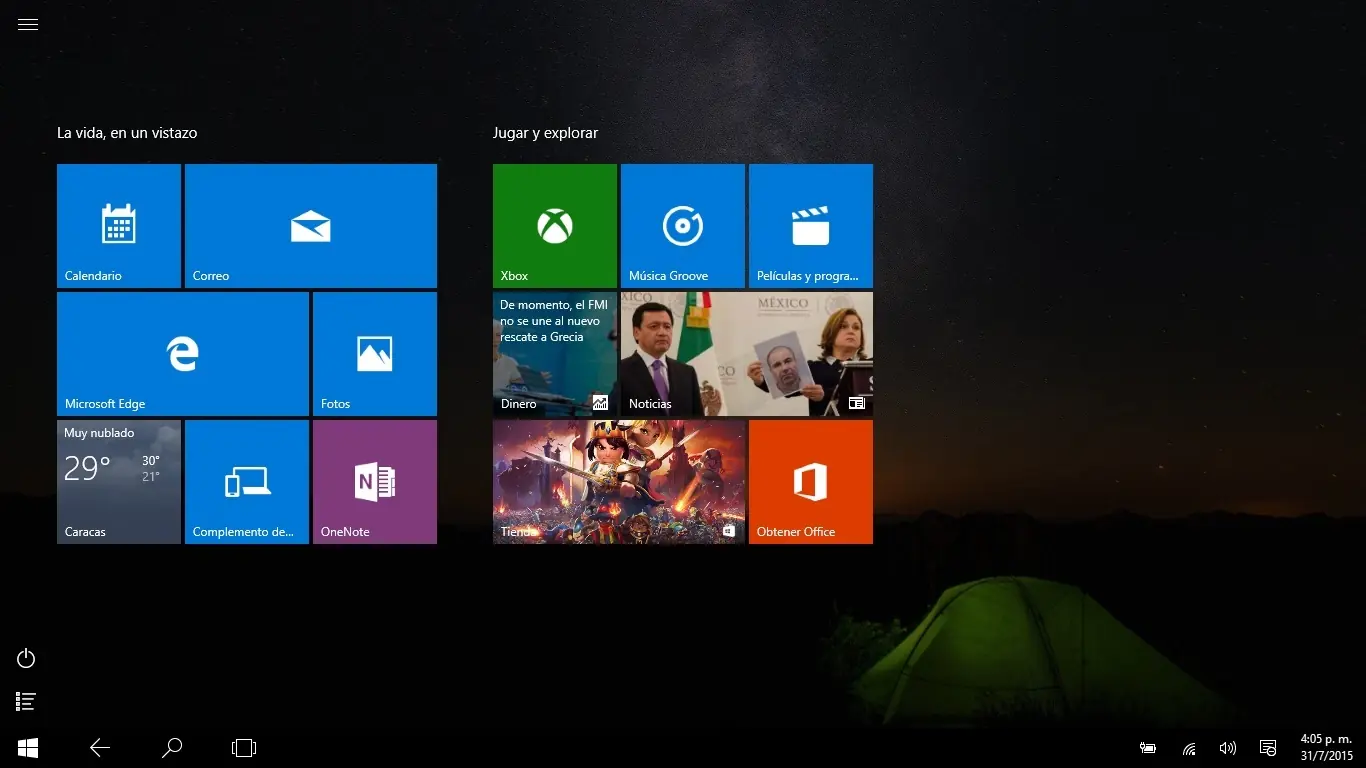Show the all apps list
The height and width of the screenshot is (768, 1366).
click(x=27, y=702)
